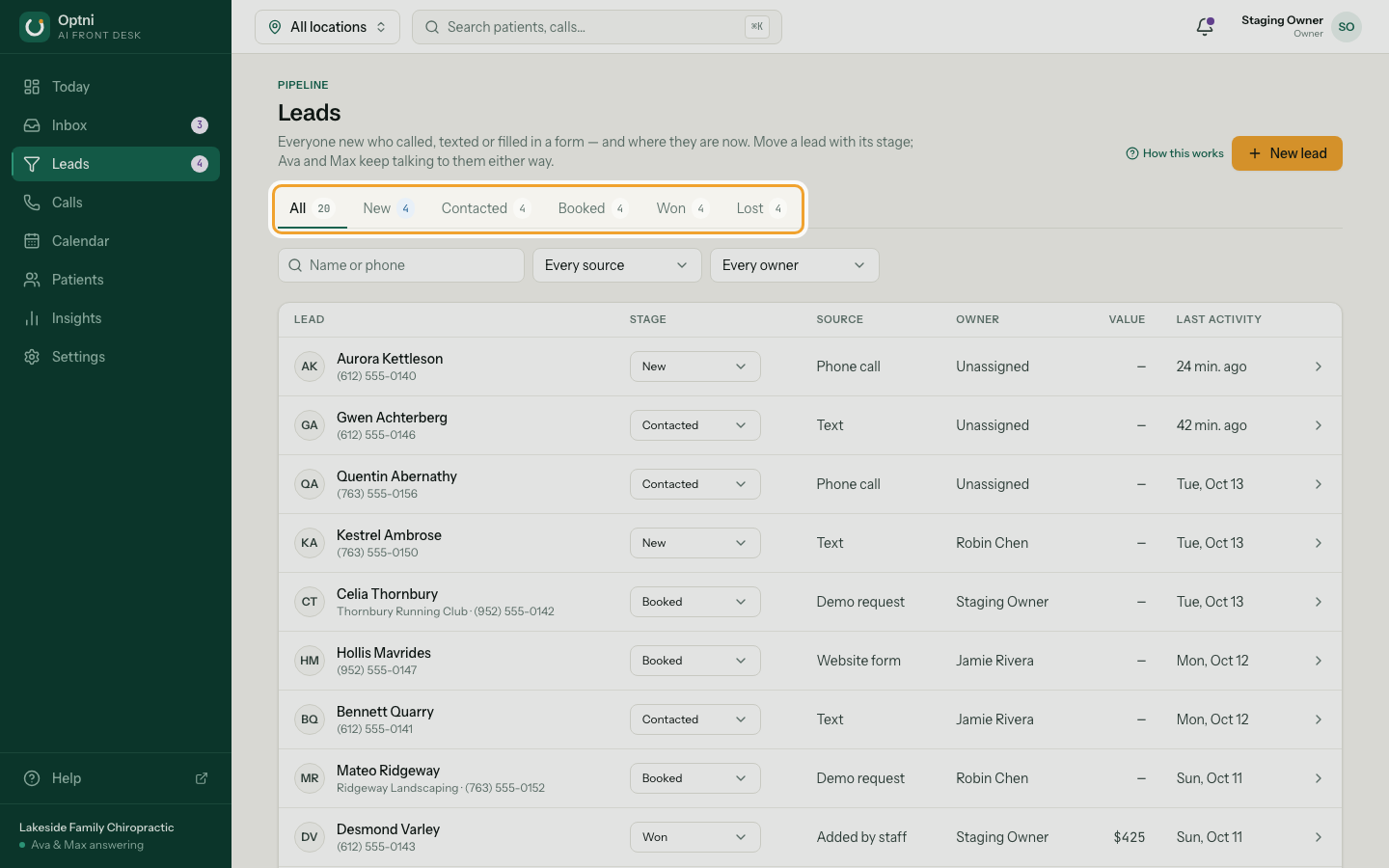Open the Every source filter
This screenshot has width=1389, height=868.
[x=616, y=265]
